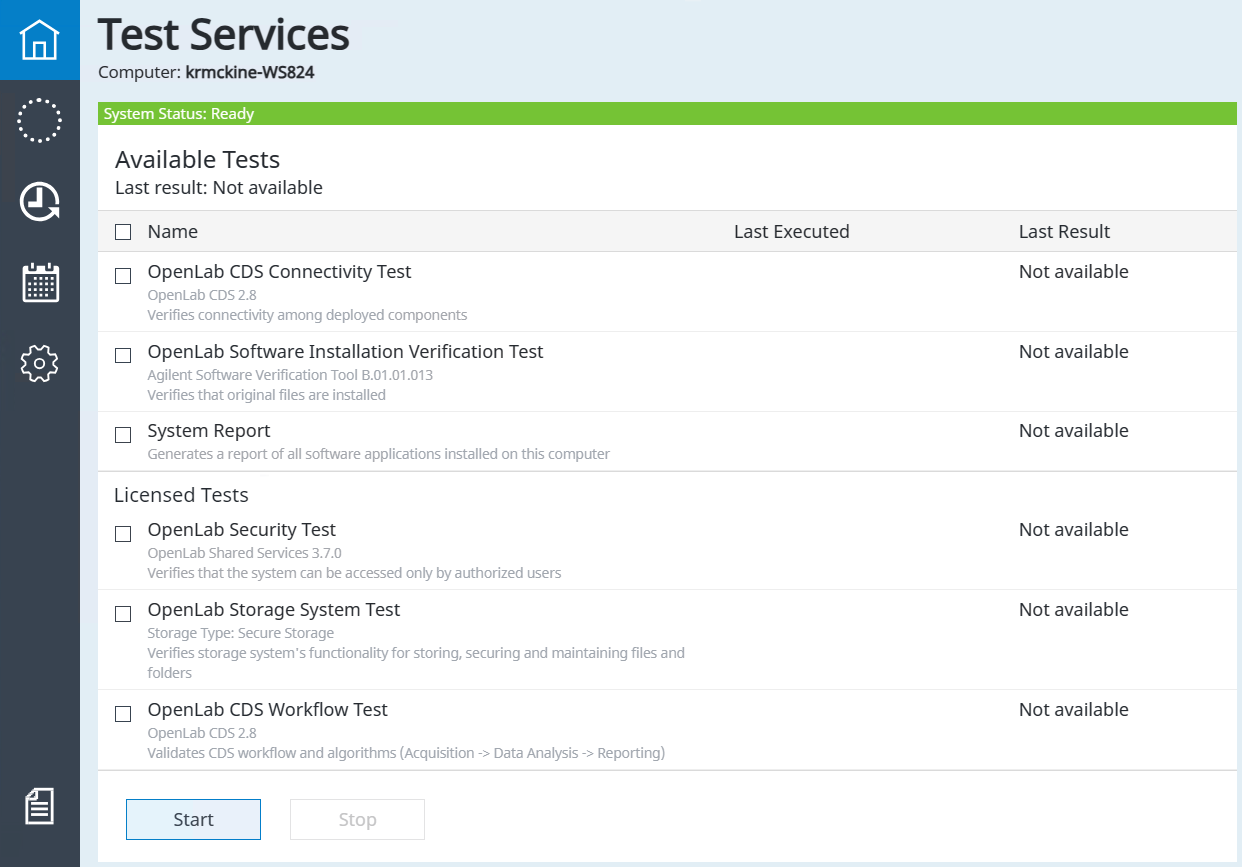Click the Last Result column header

[1064, 232]
